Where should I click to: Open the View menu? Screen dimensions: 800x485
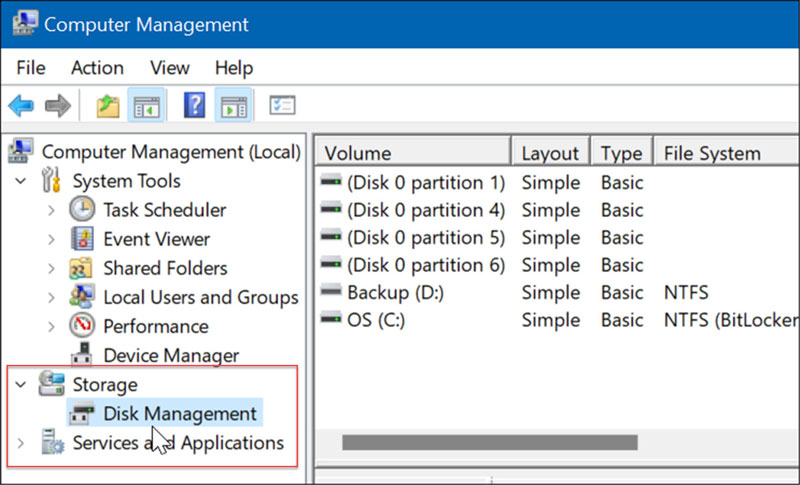point(169,68)
